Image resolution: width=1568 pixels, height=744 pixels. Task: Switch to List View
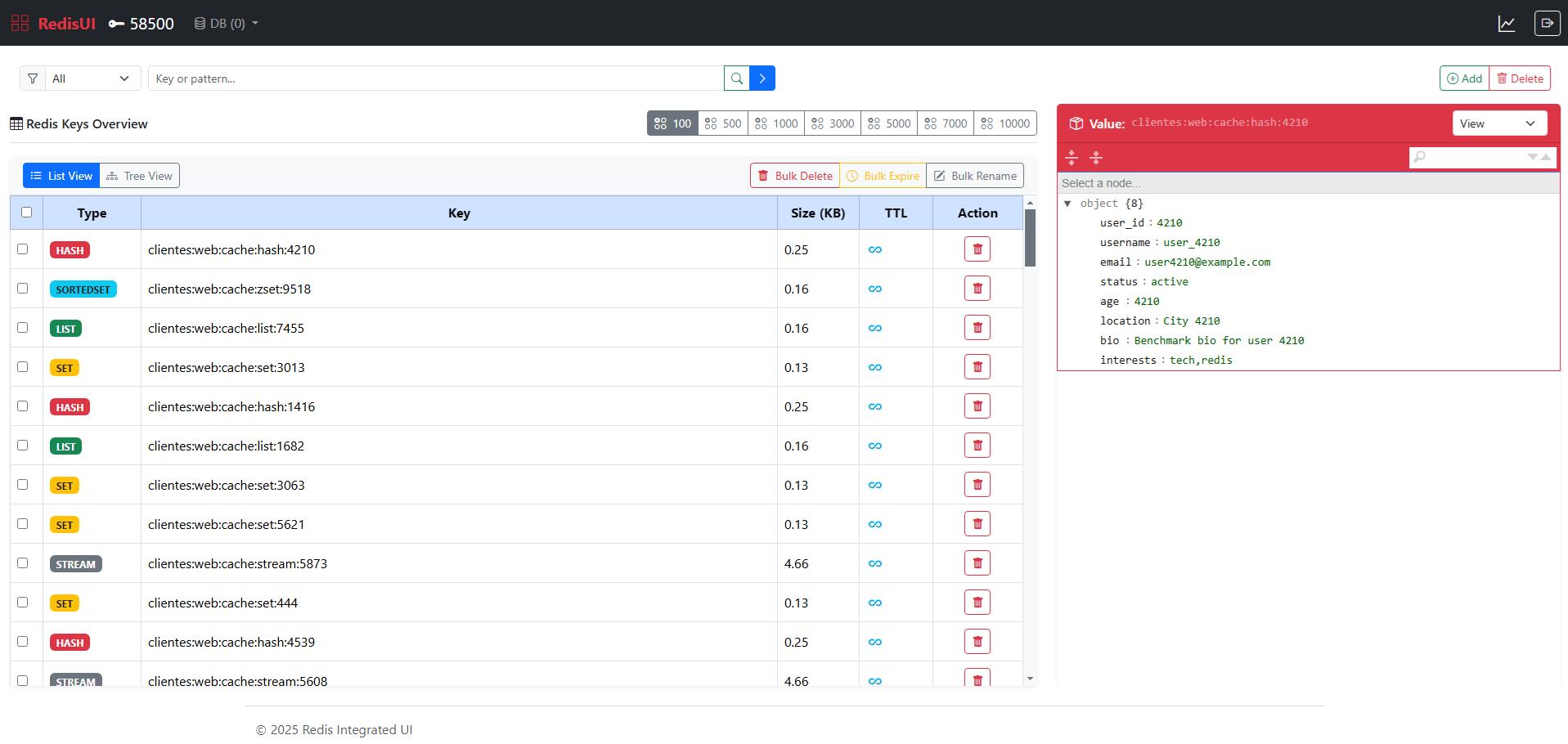[x=61, y=176]
